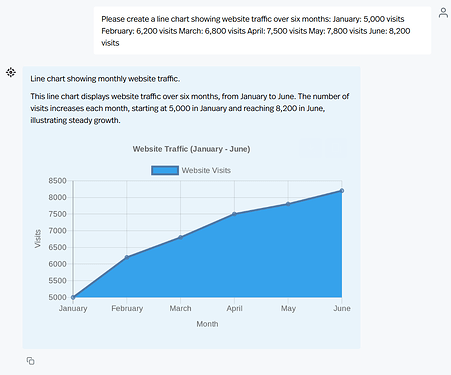Click the 8500 y-axis tick label

pos(58,181)
